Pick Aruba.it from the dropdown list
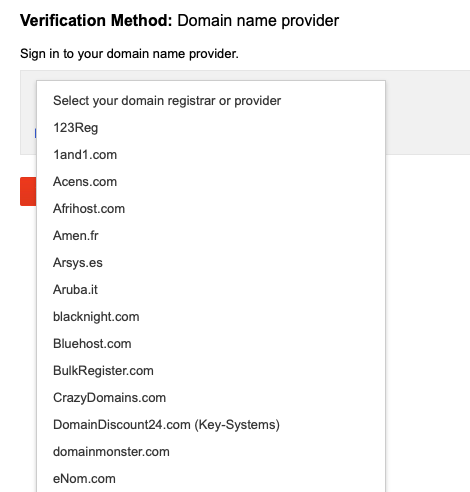Image resolution: width=470 pixels, height=492 pixels. click(x=211, y=290)
